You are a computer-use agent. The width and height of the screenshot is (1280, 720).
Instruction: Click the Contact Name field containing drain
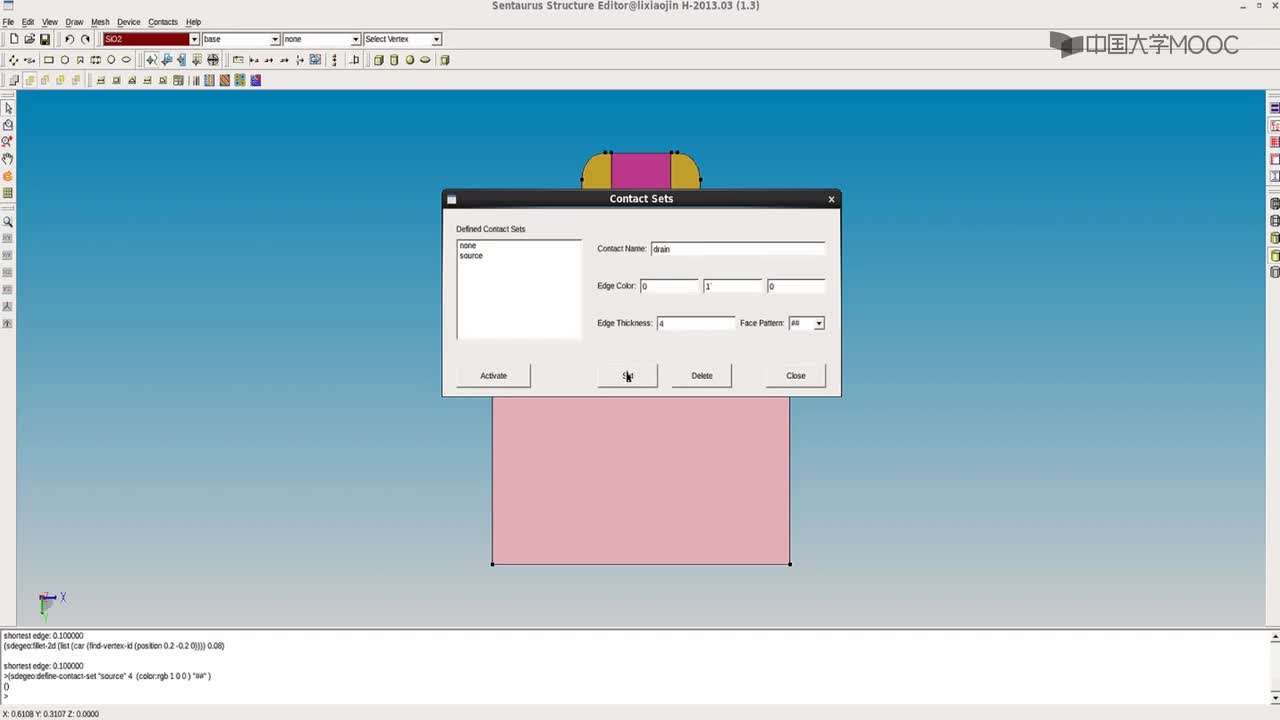click(738, 248)
